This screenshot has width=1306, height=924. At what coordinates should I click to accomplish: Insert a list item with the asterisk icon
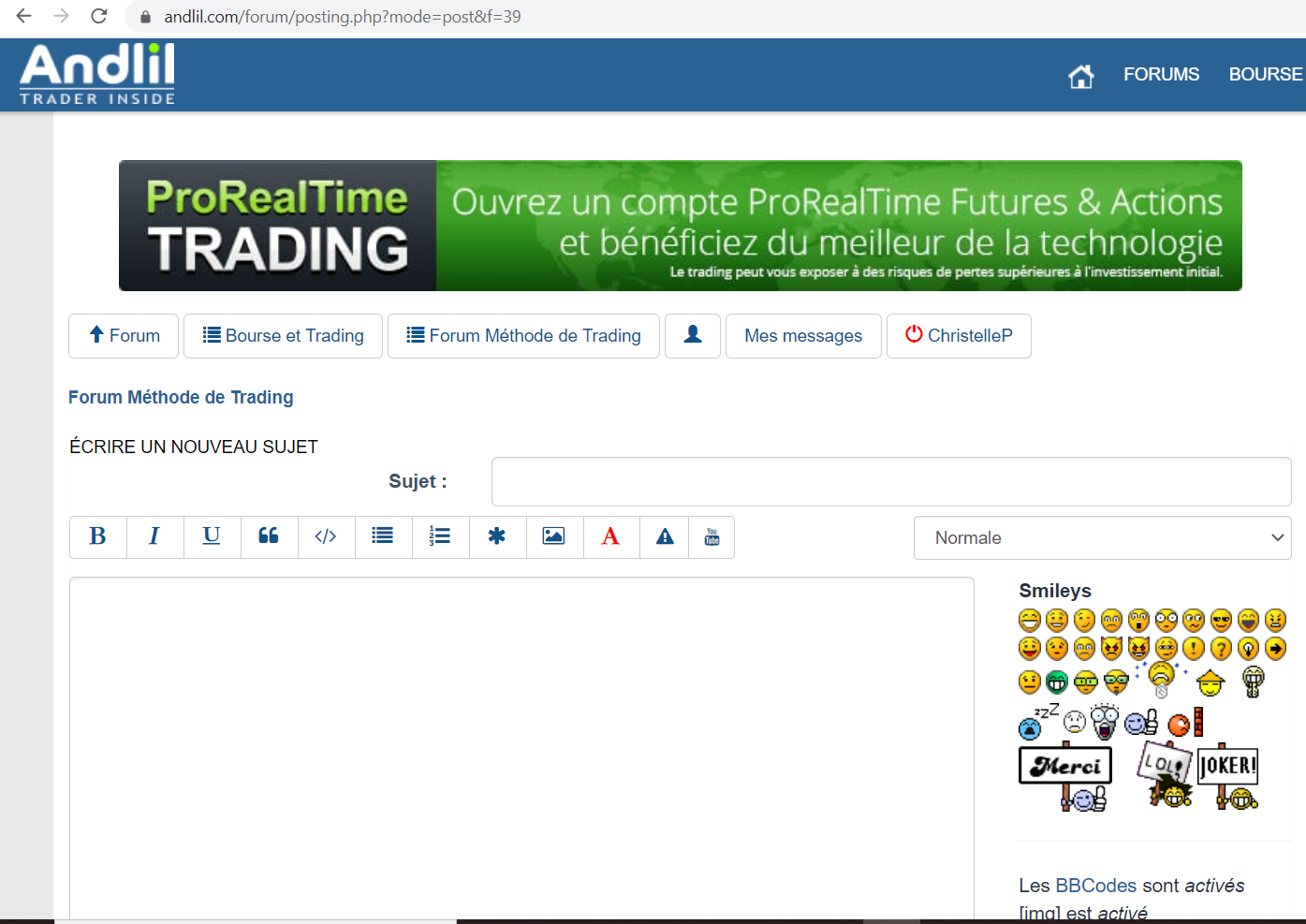(498, 537)
